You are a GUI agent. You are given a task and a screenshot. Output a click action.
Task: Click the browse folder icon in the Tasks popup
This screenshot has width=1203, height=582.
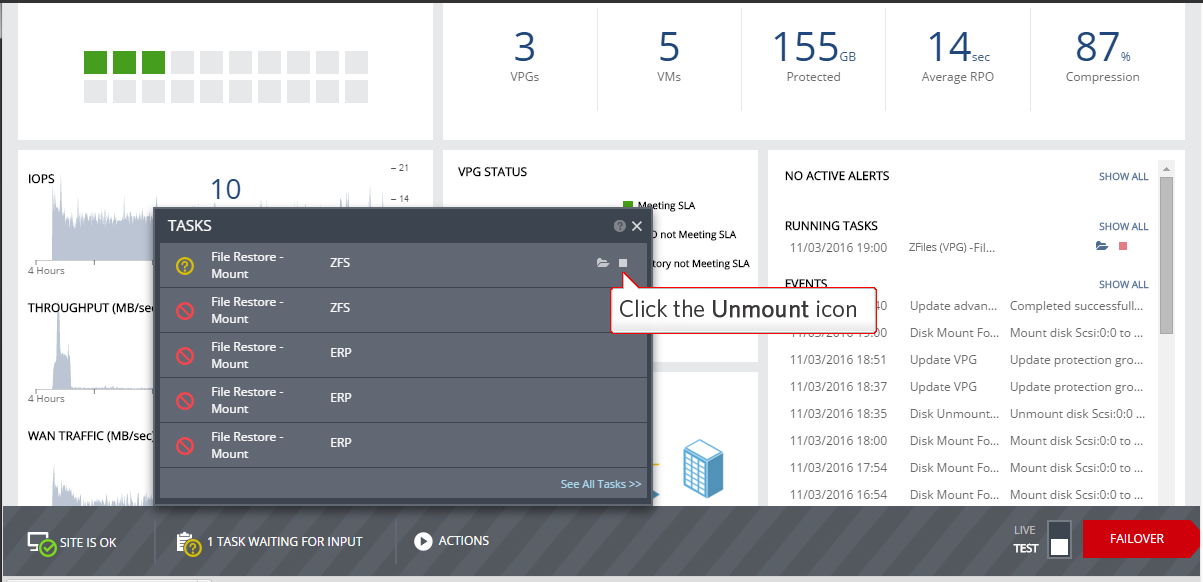pyautogui.click(x=602, y=263)
